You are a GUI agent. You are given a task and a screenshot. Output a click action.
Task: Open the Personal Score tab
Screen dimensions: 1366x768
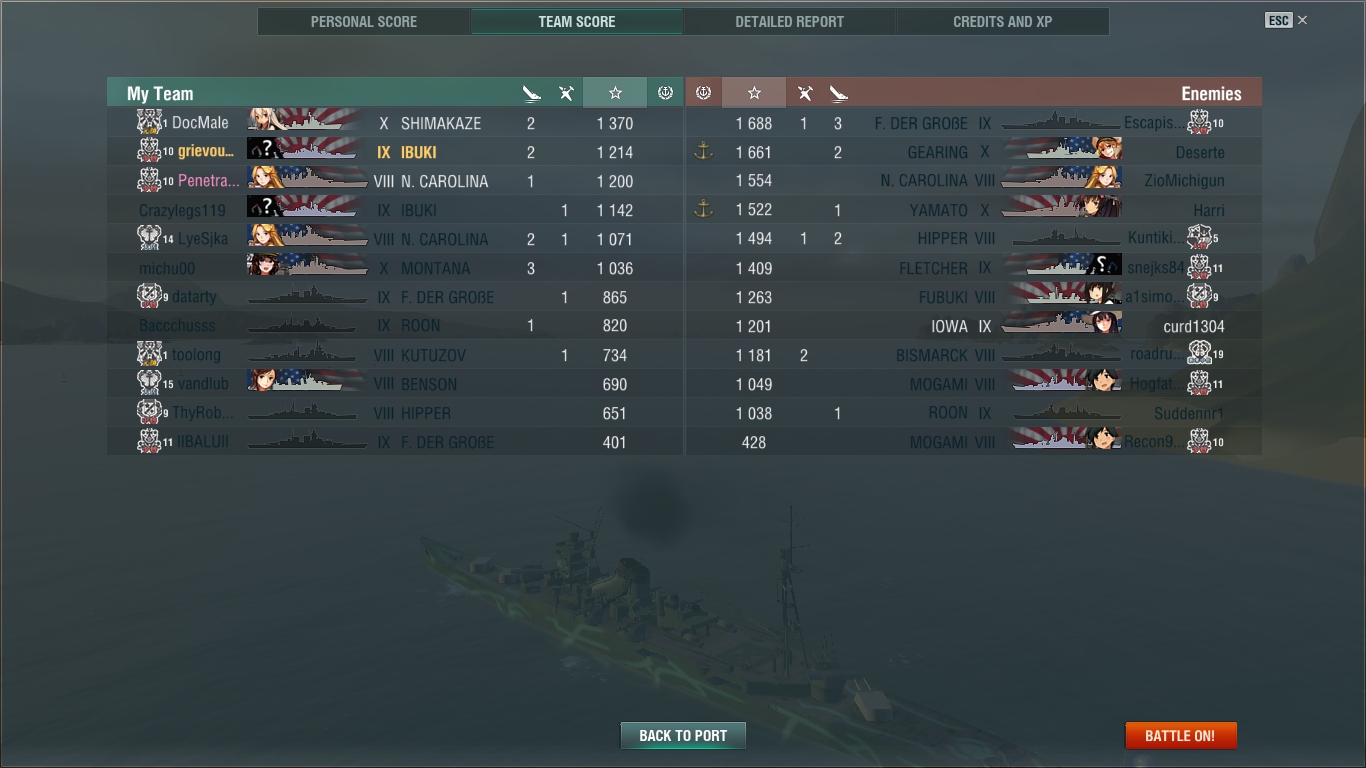coord(364,21)
